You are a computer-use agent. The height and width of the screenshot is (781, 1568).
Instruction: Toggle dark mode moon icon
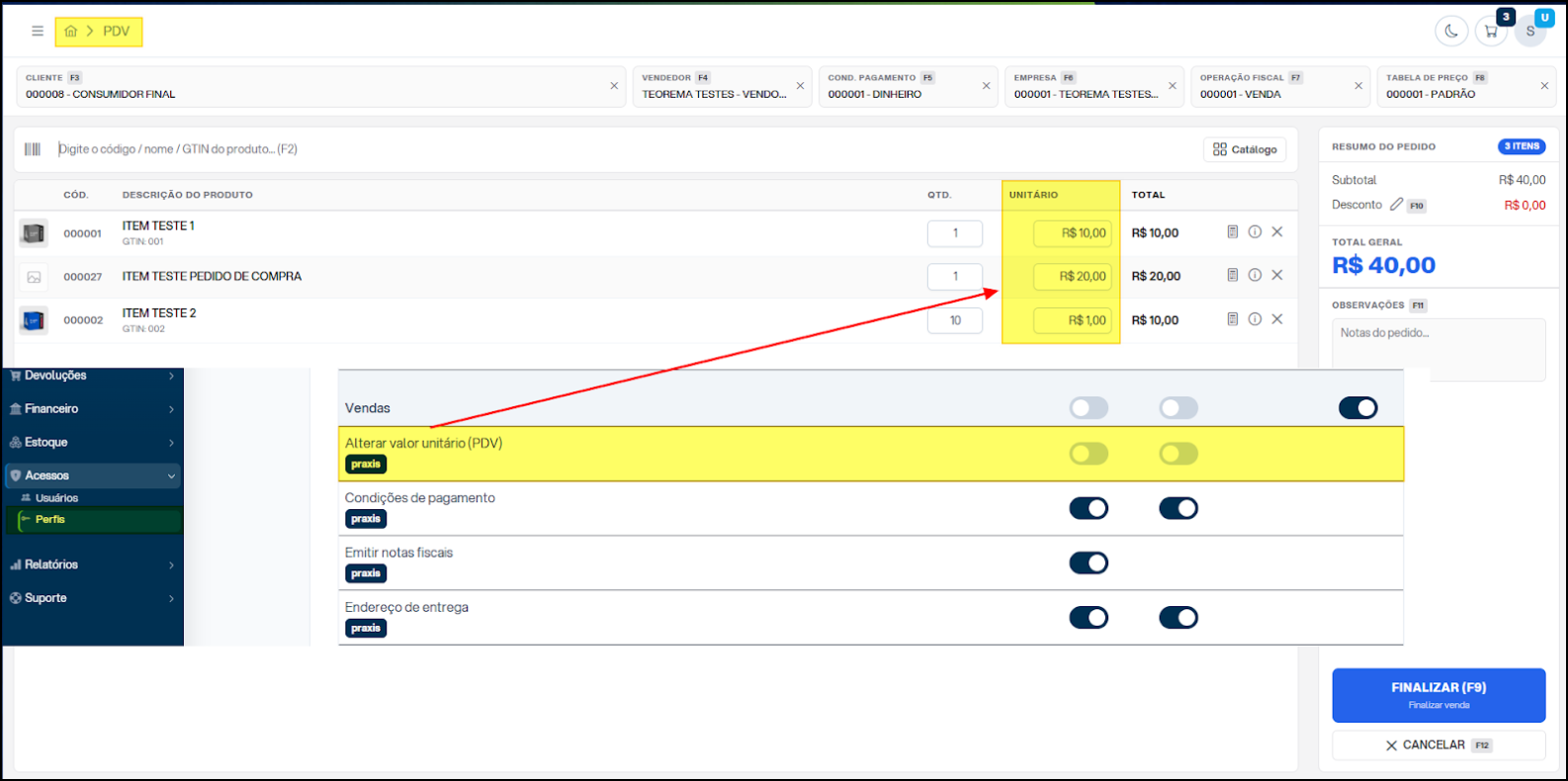pyautogui.click(x=1451, y=32)
